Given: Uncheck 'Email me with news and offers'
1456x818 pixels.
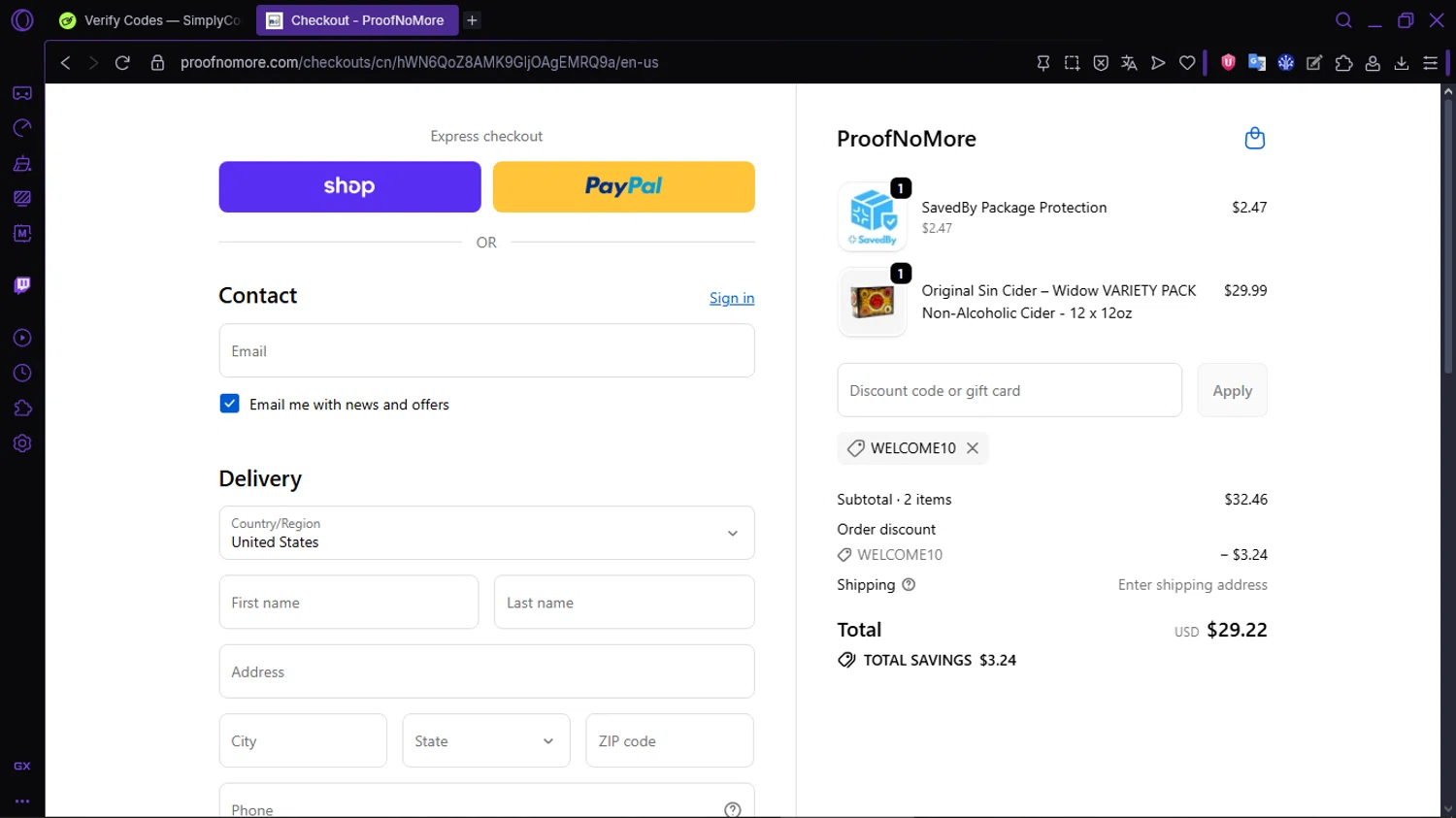Looking at the screenshot, I should tap(229, 404).
